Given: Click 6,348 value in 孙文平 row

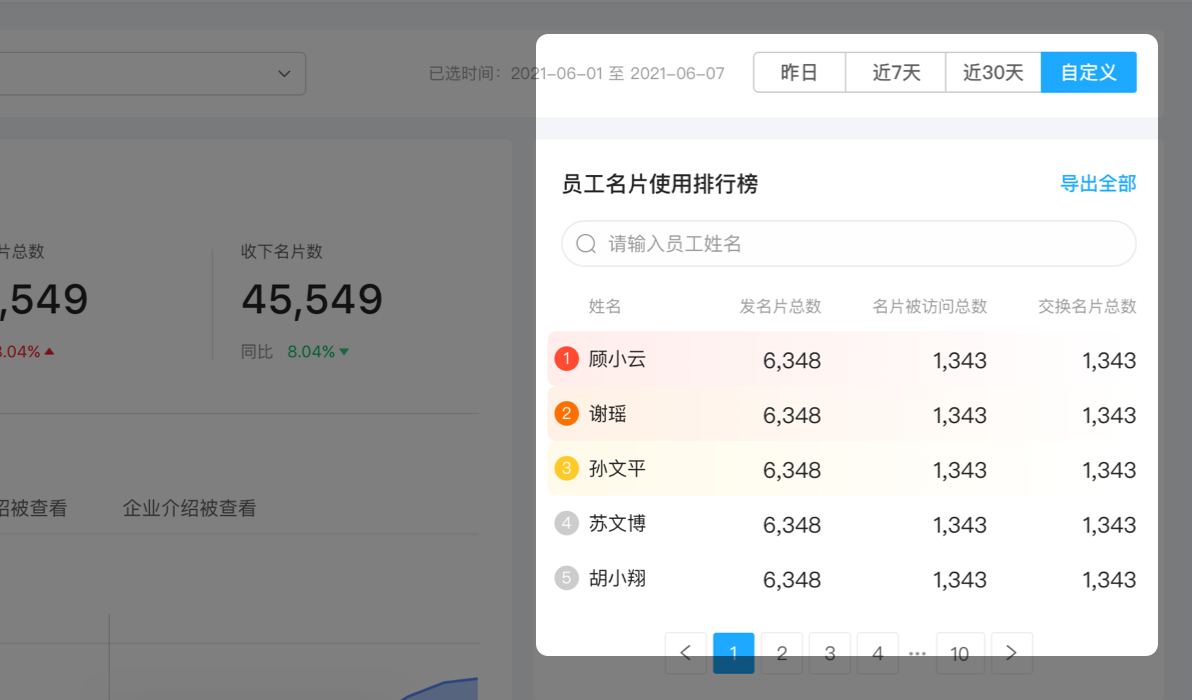Looking at the screenshot, I should [x=791, y=470].
